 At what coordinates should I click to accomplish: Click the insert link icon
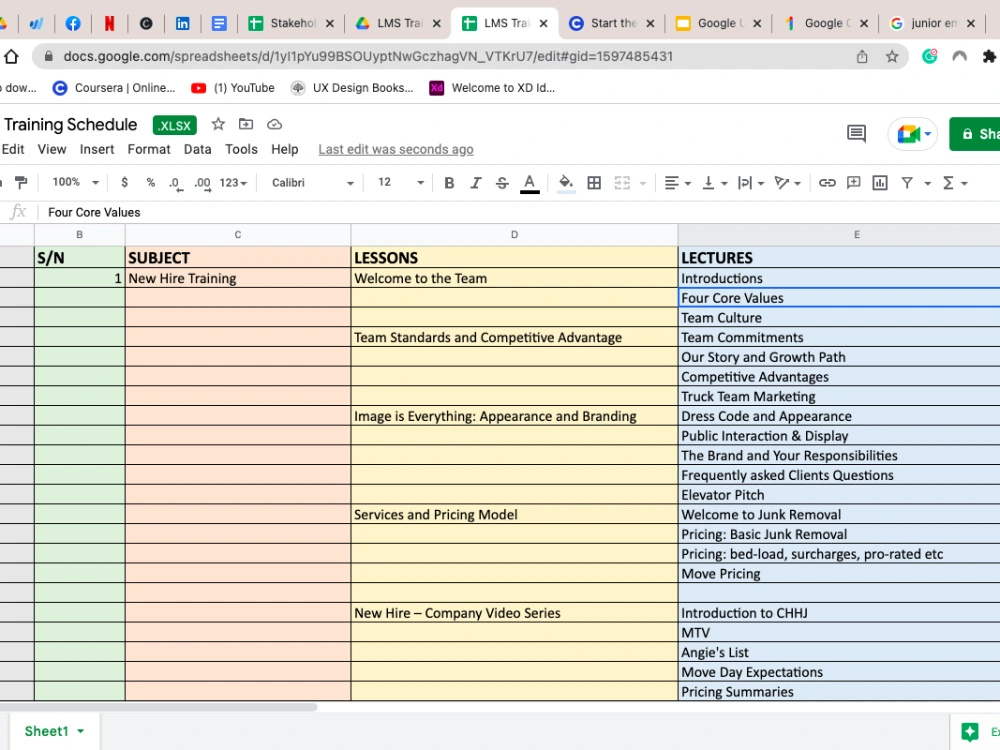pyautogui.click(x=827, y=183)
